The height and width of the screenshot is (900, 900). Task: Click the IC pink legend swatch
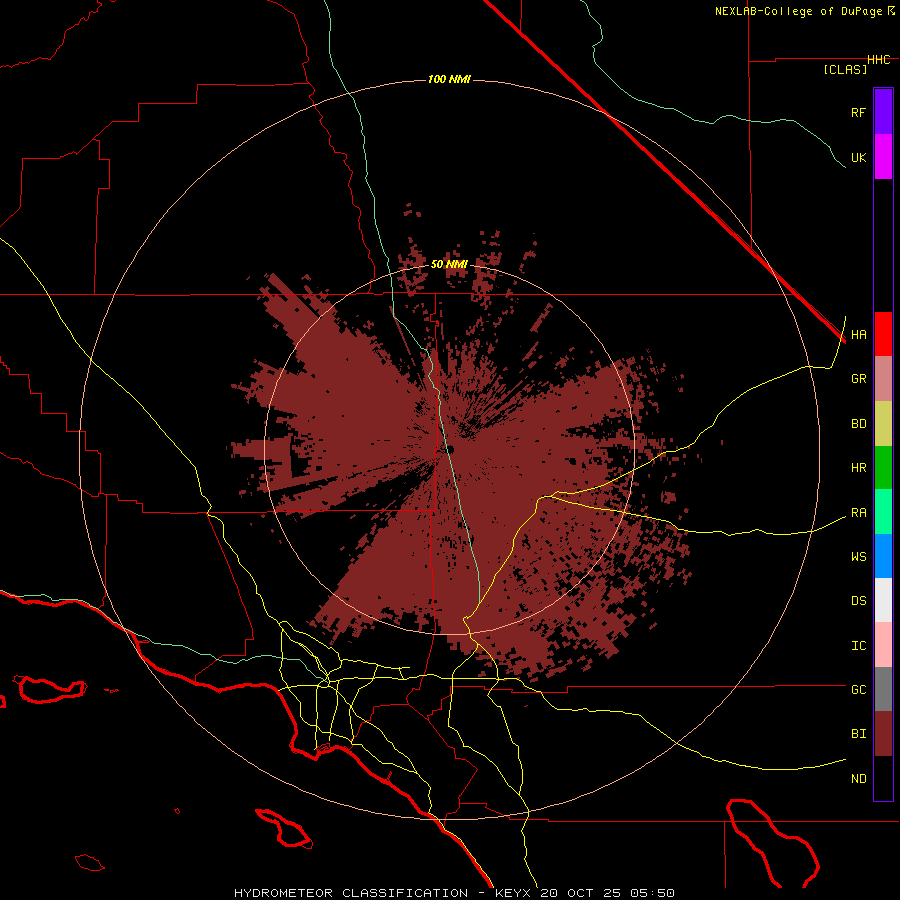(x=883, y=645)
